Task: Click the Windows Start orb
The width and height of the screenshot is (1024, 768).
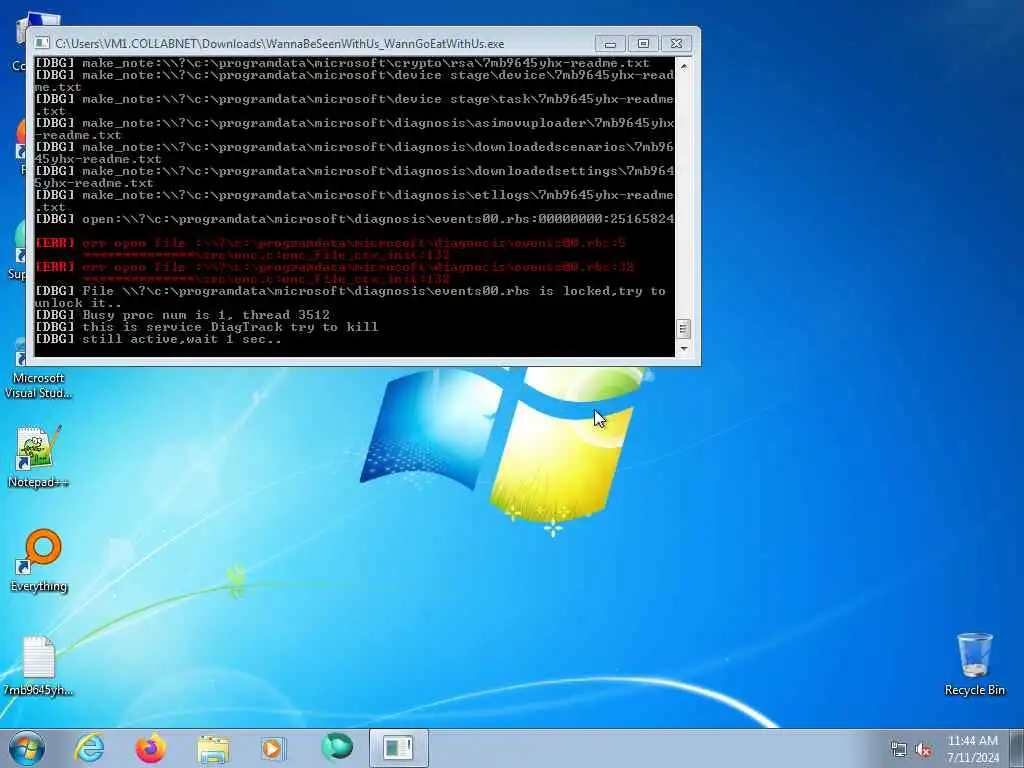Action: (27, 748)
